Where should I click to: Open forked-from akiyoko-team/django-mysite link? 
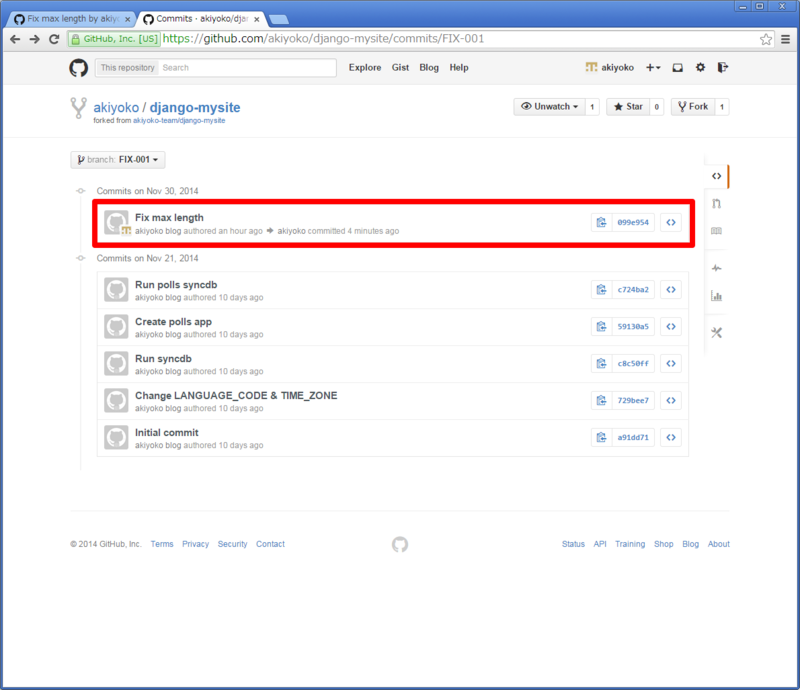pos(179,120)
